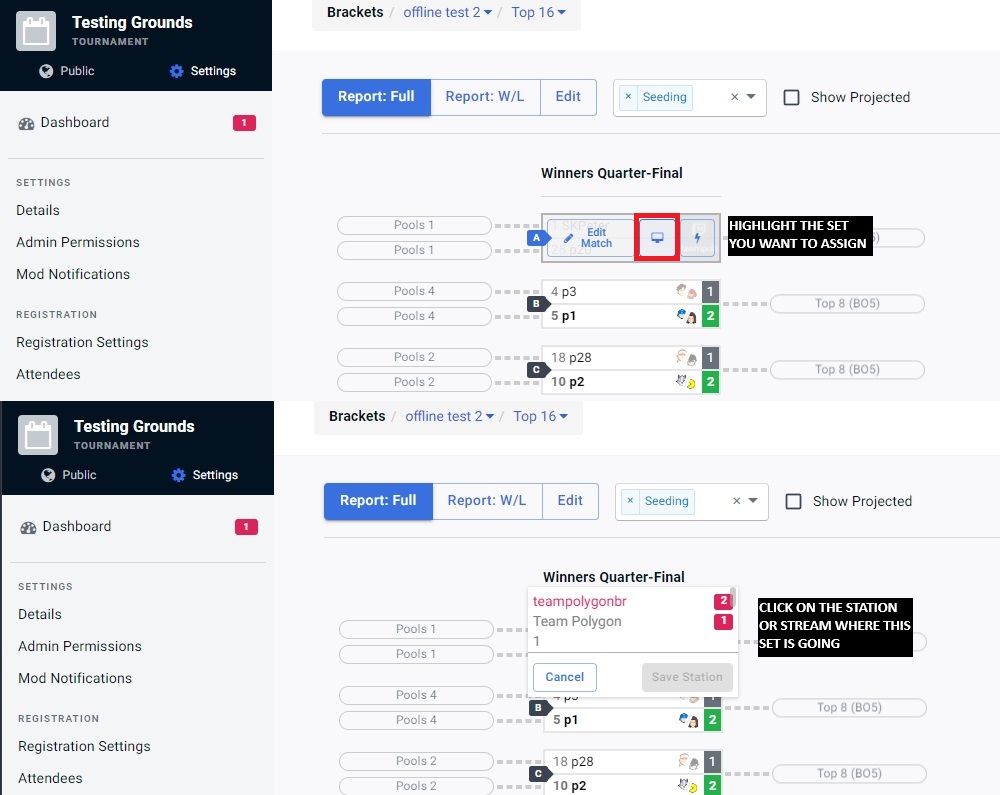Image resolution: width=1000 pixels, height=795 pixels.
Task: Click the set B identifier badge in upper bracket
Action: coord(537,304)
